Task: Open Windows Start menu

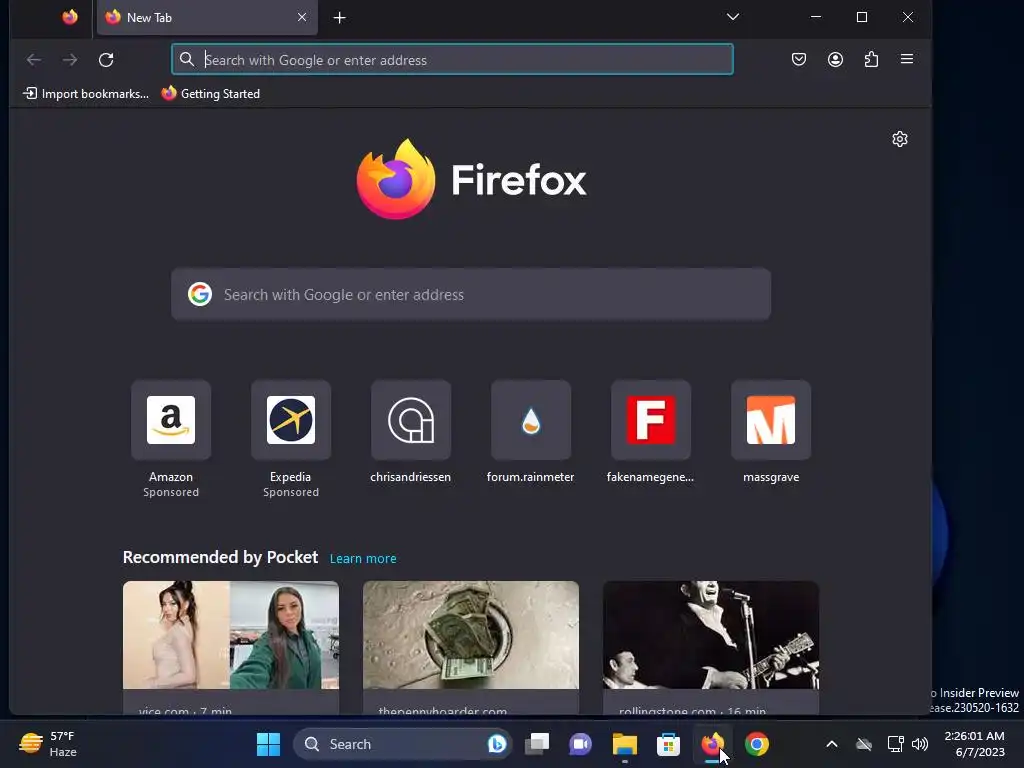Action: [268, 744]
